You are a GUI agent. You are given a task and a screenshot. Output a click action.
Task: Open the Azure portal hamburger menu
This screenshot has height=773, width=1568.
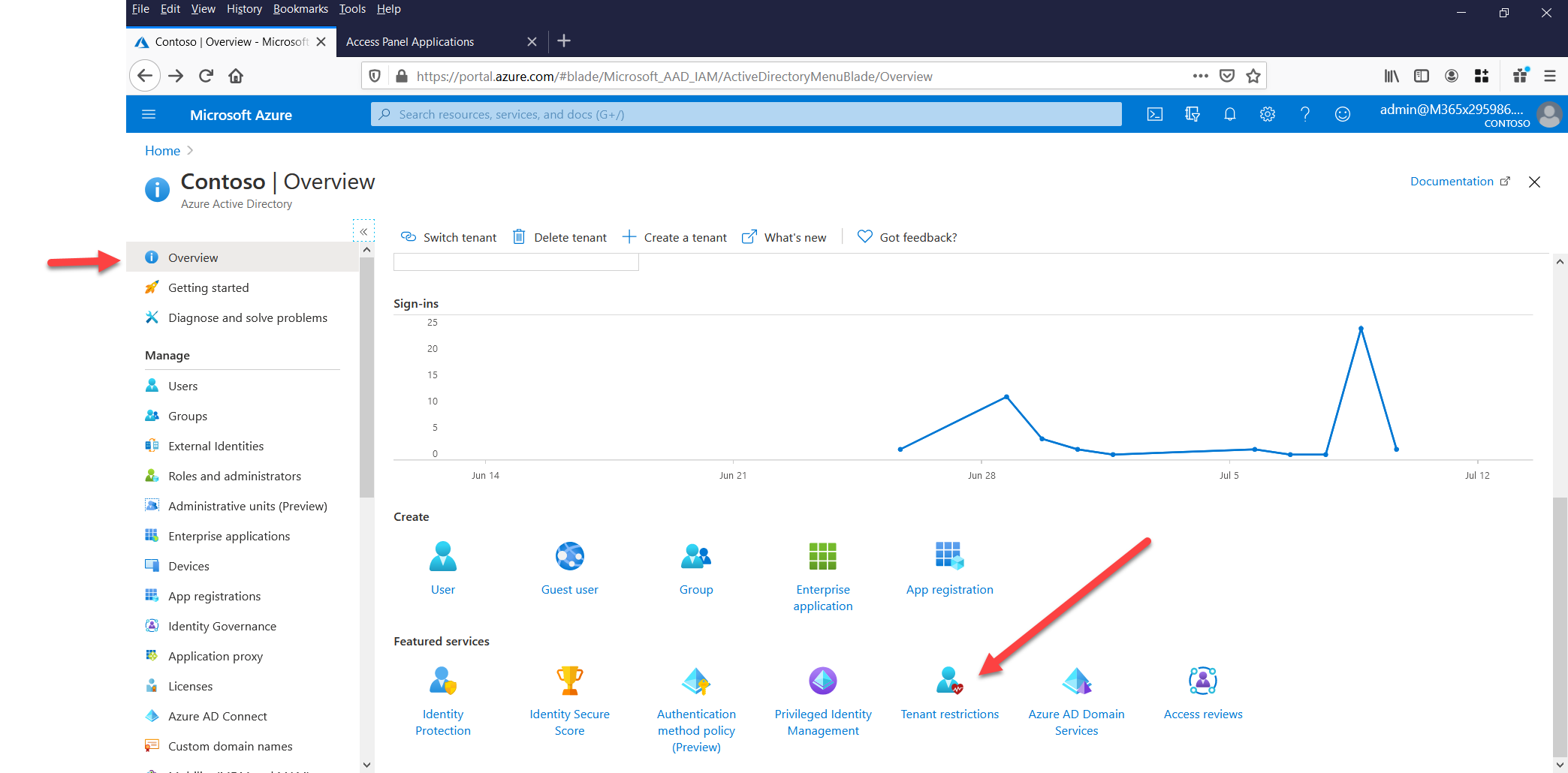click(x=149, y=114)
